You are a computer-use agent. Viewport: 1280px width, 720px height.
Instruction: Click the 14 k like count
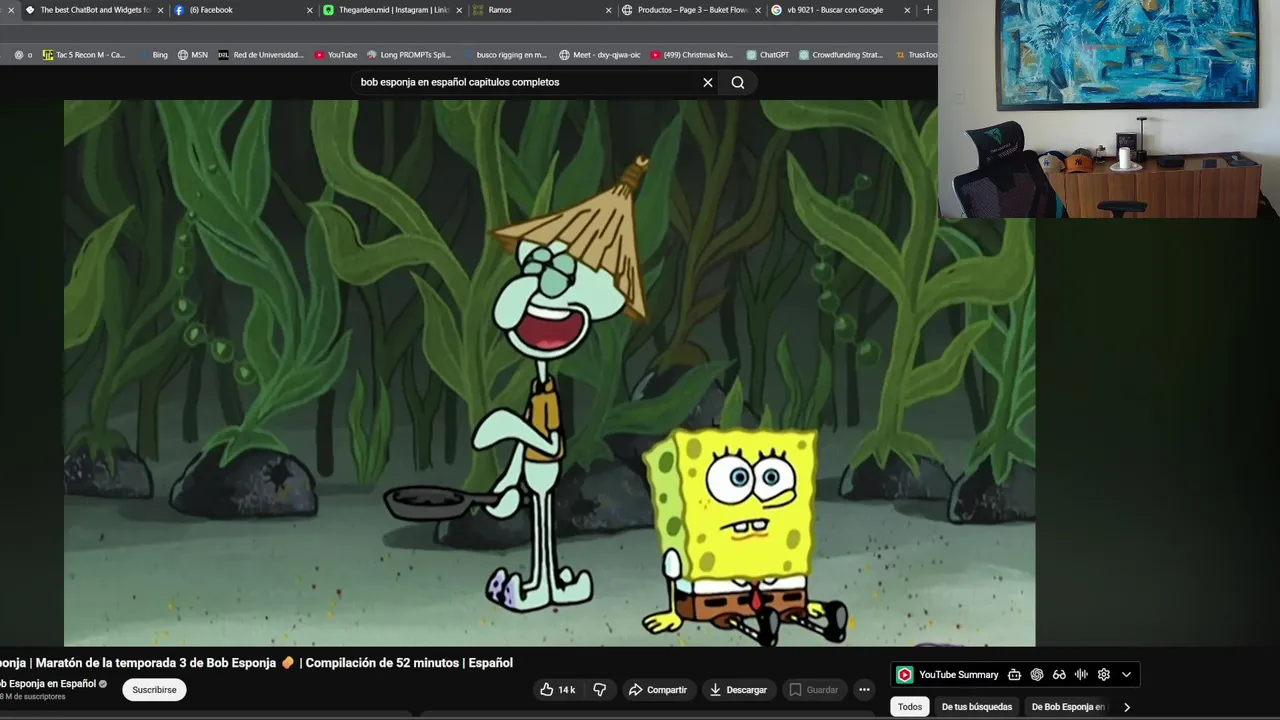tap(567, 690)
